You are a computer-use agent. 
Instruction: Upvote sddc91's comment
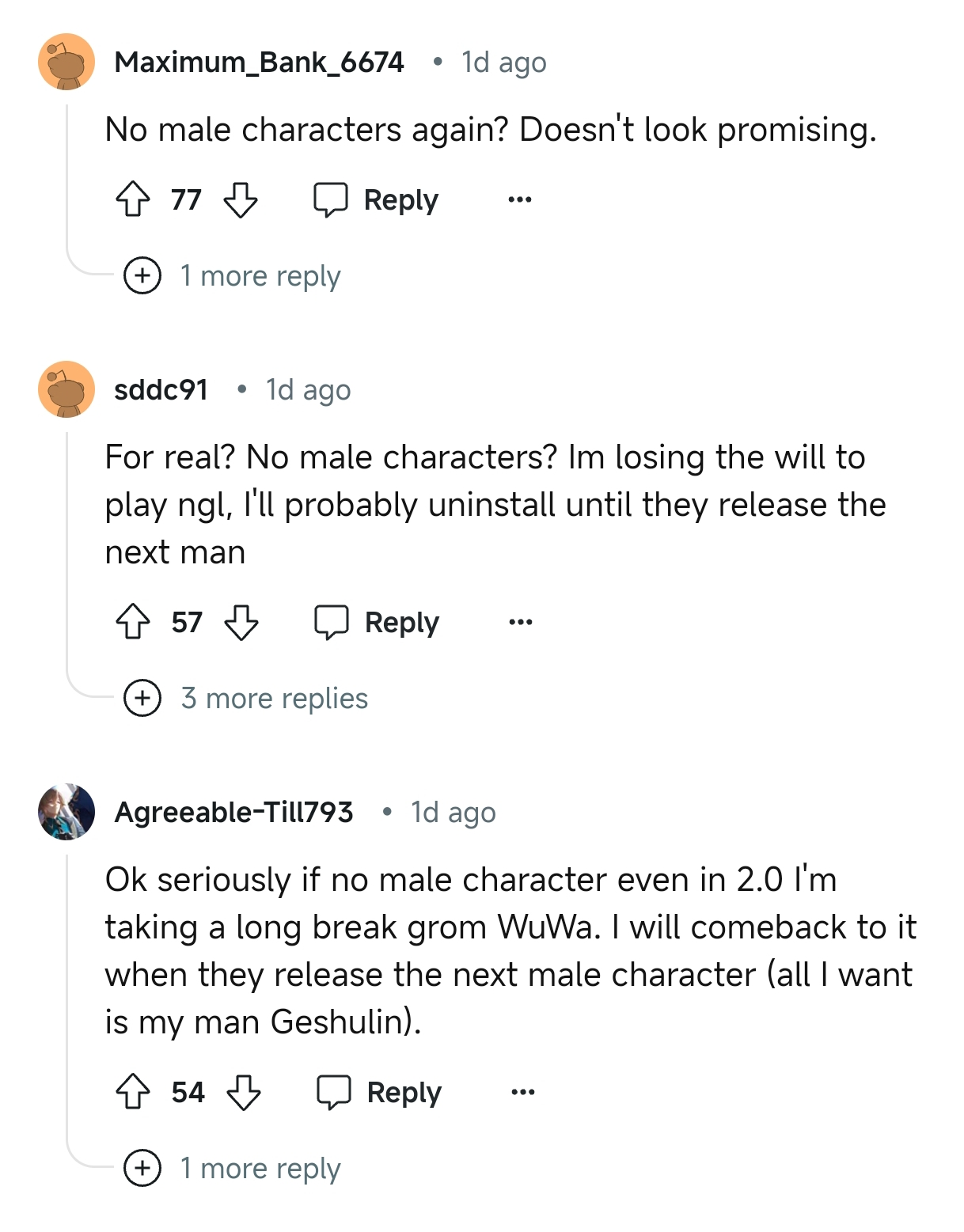click(133, 622)
